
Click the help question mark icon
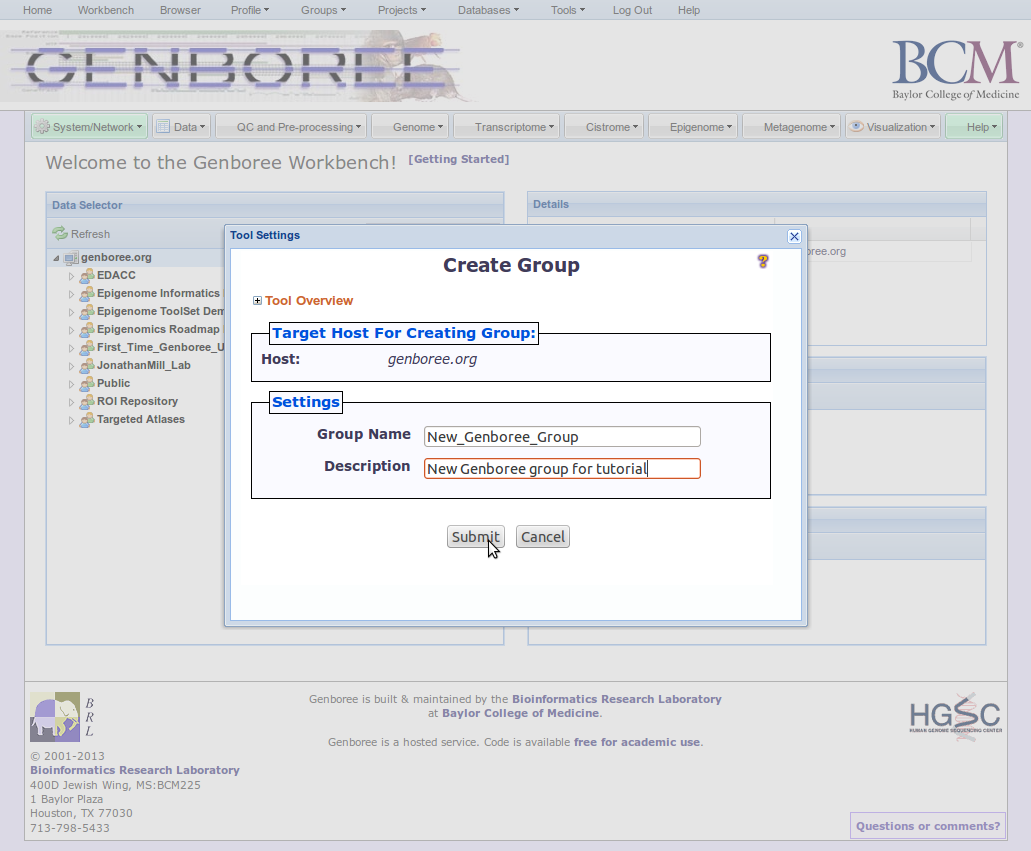tap(763, 261)
